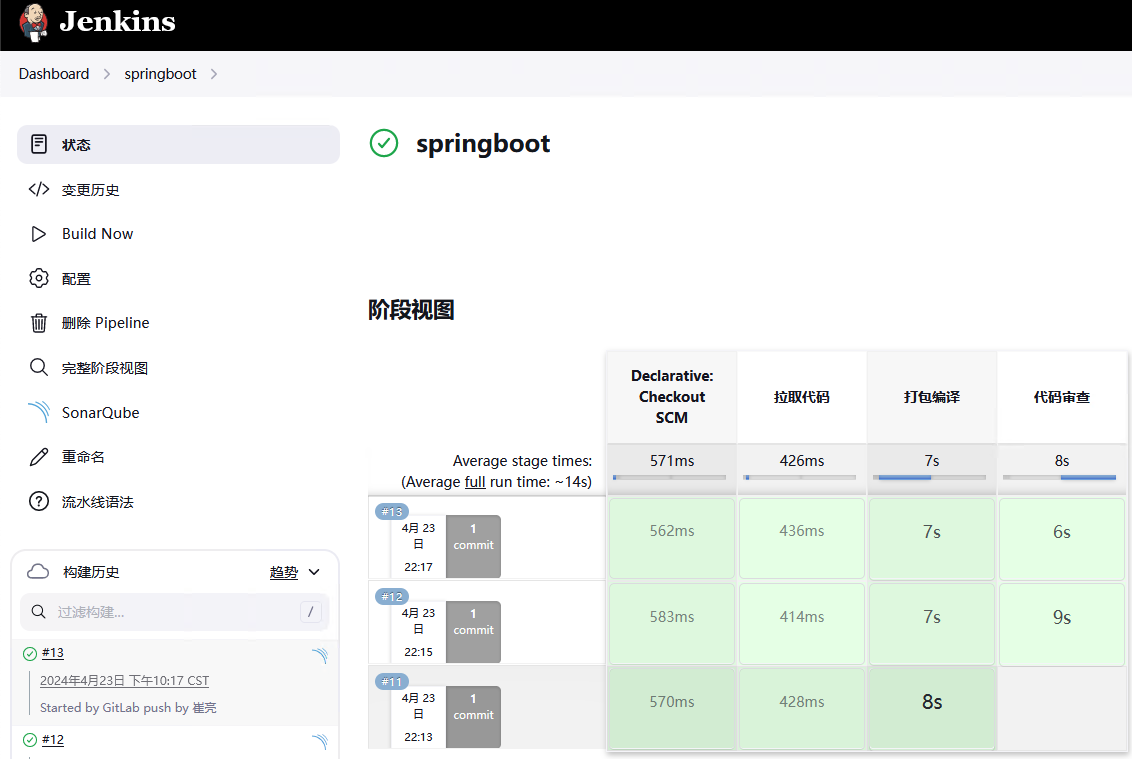This screenshot has width=1132, height=759.
Task: Click the 状态 document icon
Action: (39, 144)
